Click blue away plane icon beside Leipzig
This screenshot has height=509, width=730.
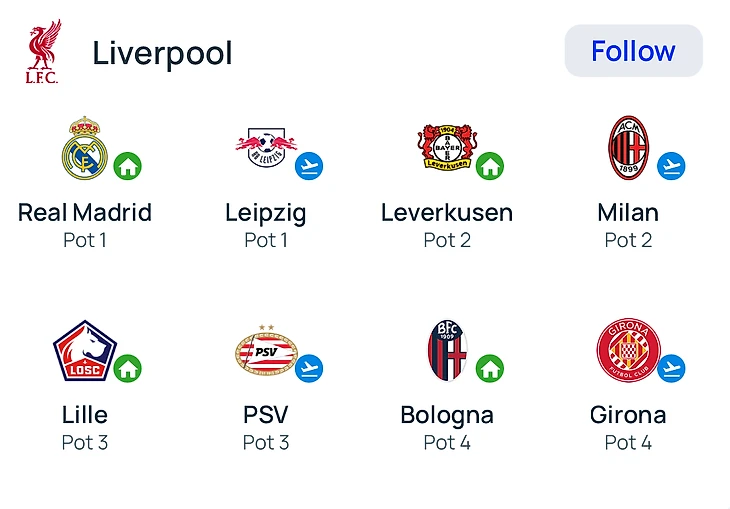[309, 166]
